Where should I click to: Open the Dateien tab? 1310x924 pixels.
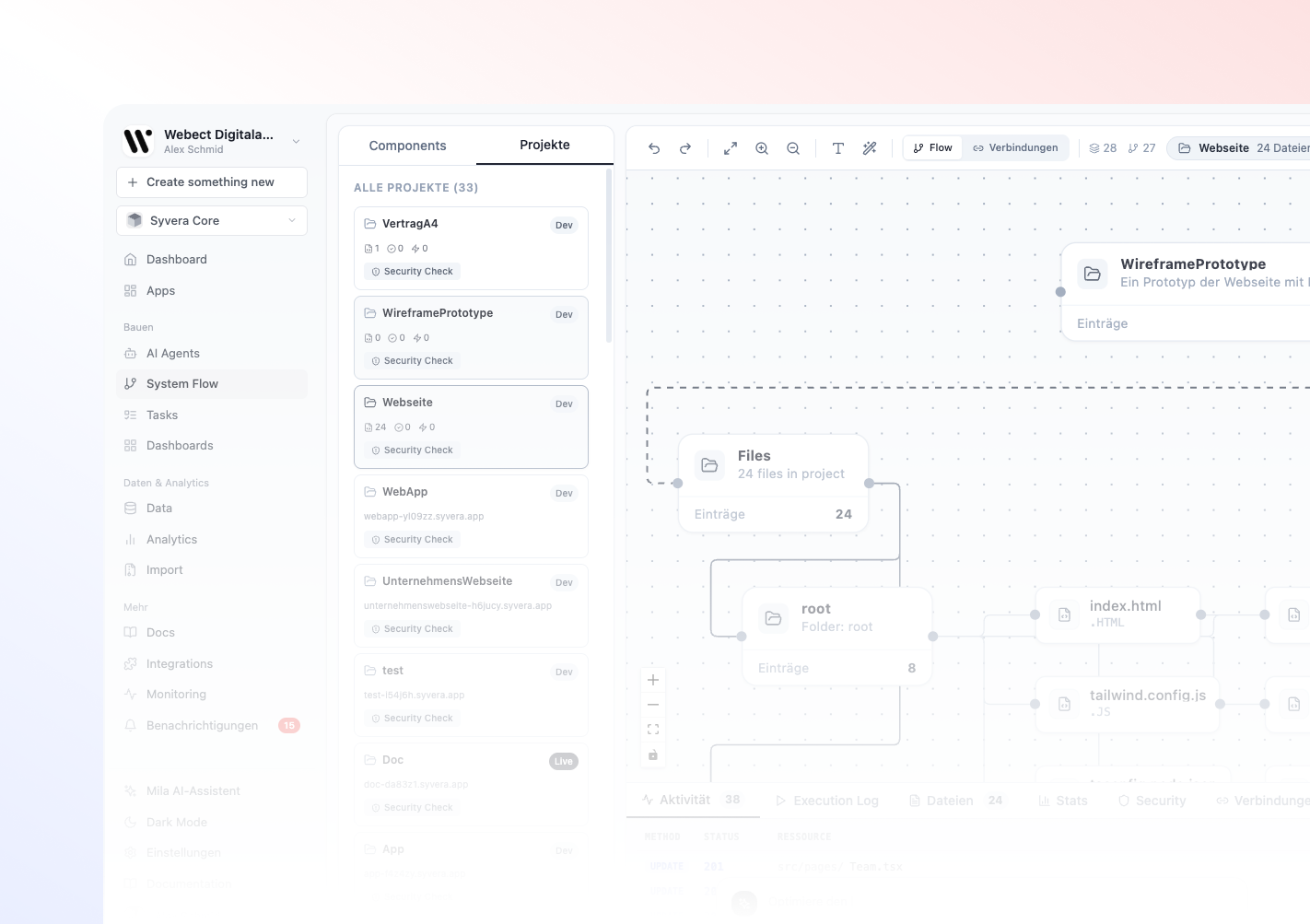point(956,801)
